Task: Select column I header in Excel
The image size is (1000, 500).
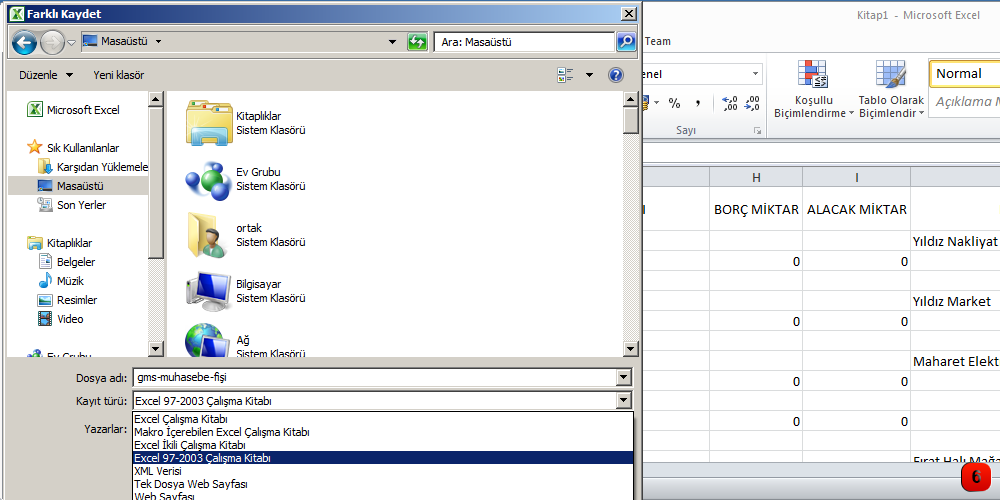Action: (857, 177)
